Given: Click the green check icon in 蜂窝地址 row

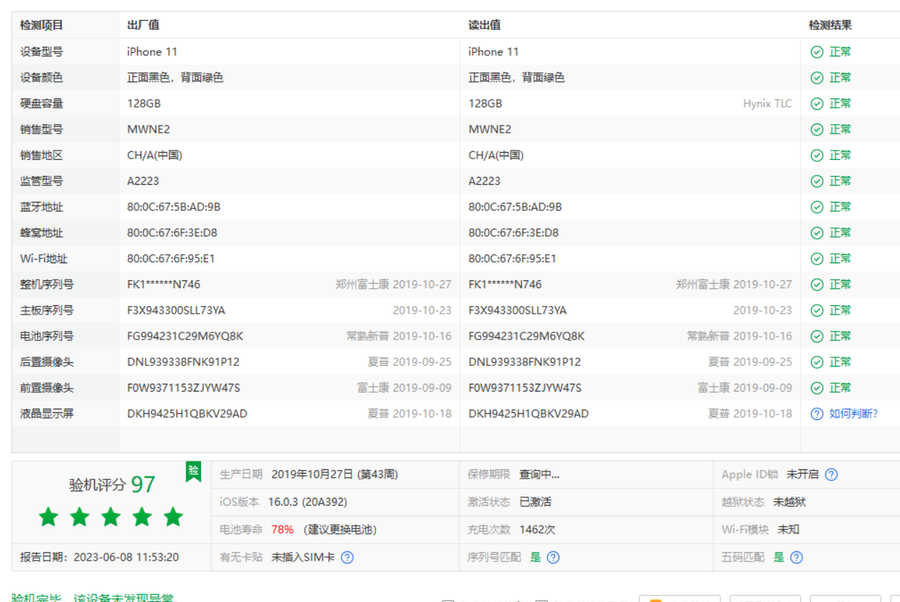Looking at the screenshot, I should [817, 233].
